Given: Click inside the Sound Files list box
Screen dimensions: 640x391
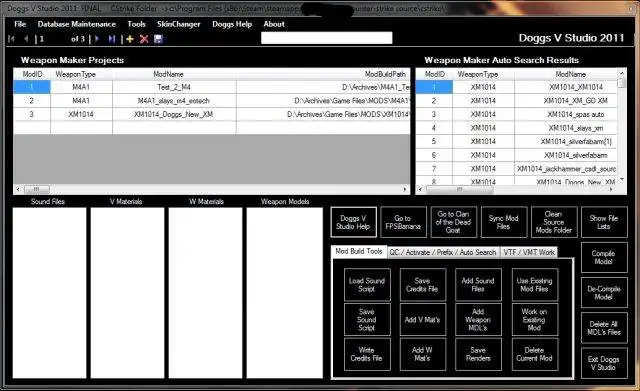Looking at the screenshot, I should [49, 293].
